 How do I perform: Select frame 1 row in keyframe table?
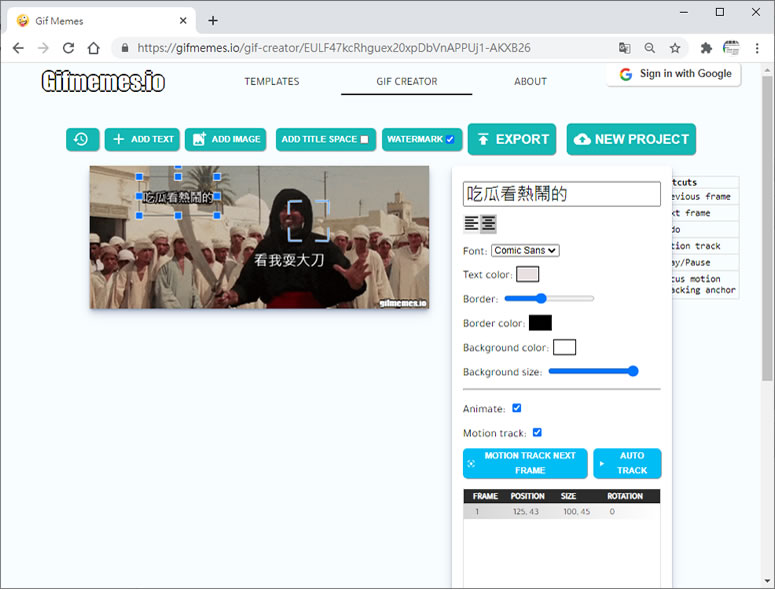[x=561, y=511]
